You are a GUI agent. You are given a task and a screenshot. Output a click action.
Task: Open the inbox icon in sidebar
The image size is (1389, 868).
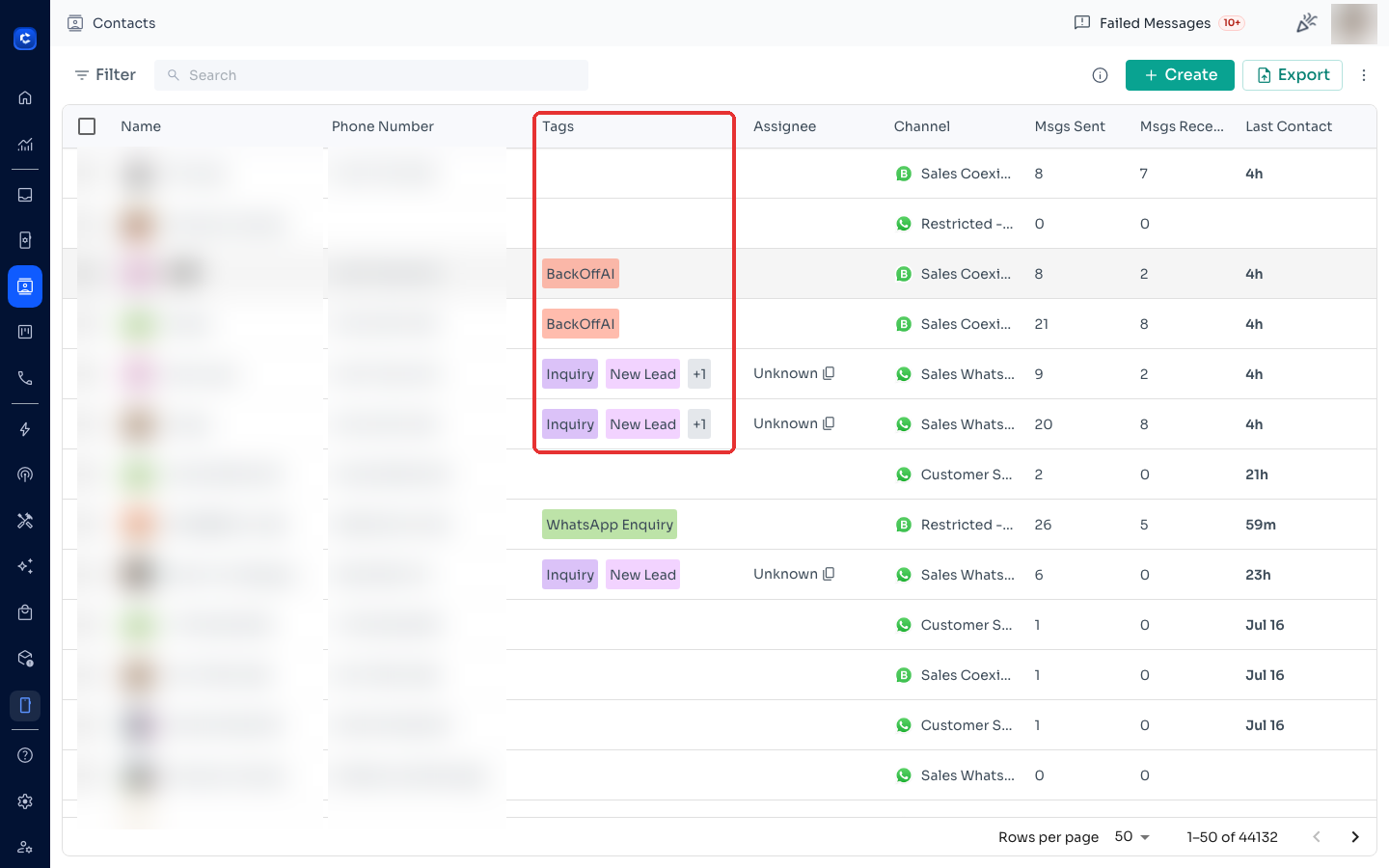[25, 195]
